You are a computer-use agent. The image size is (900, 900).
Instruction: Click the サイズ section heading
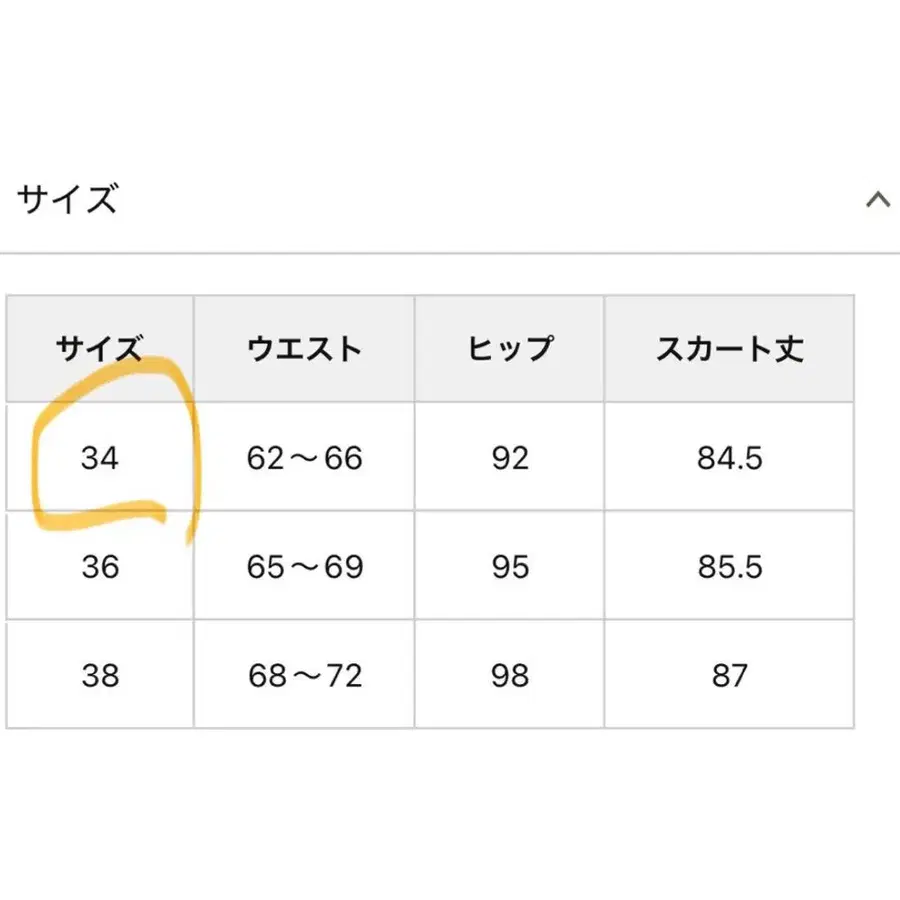[x=67, y=199]
